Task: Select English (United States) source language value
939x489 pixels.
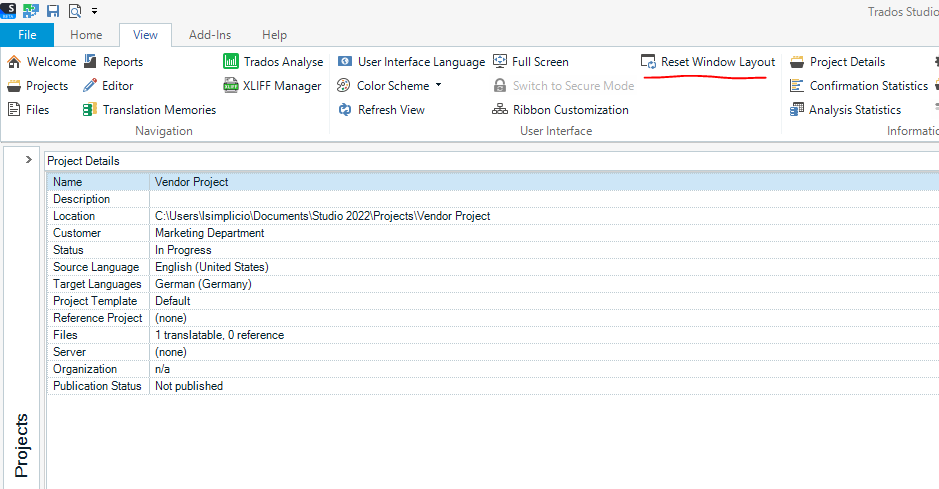Action: (x=211, y=267)
